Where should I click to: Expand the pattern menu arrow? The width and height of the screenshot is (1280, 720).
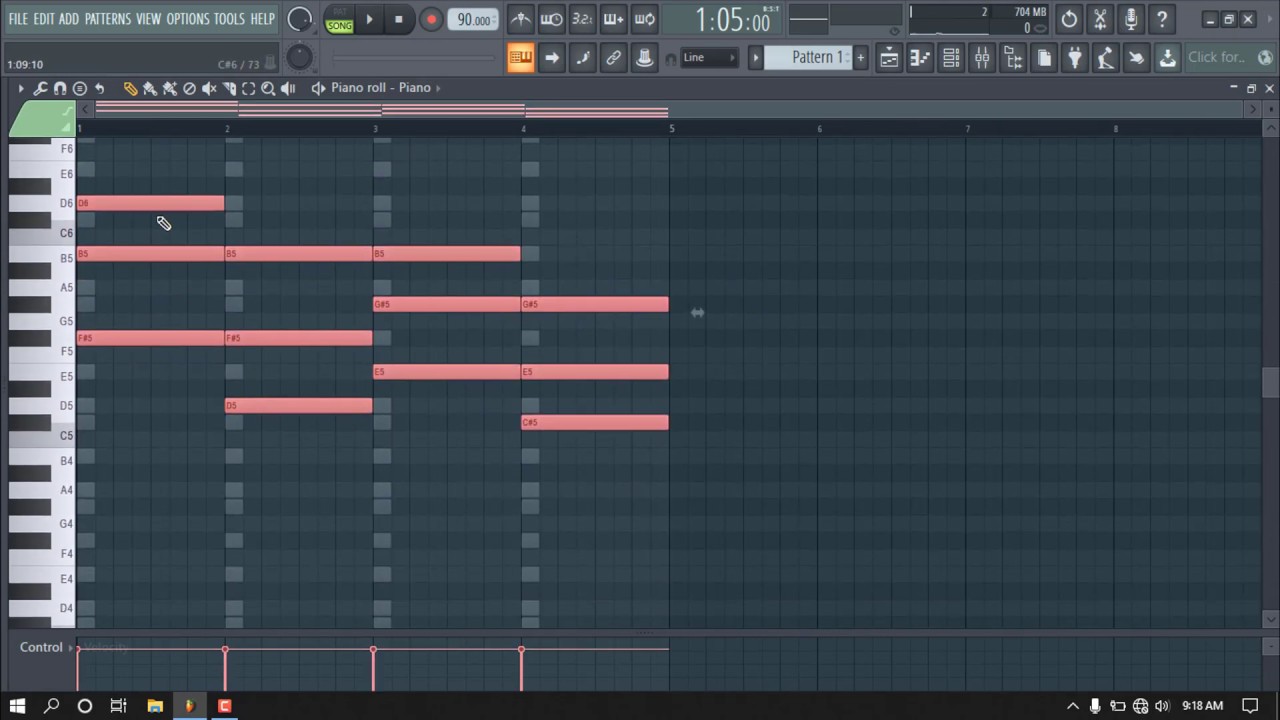756,57
